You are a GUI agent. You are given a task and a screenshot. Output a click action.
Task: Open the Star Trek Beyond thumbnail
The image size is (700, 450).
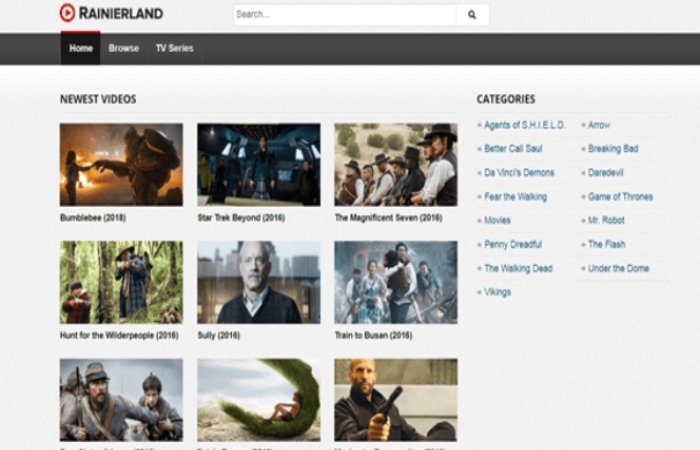click(259, 165)
